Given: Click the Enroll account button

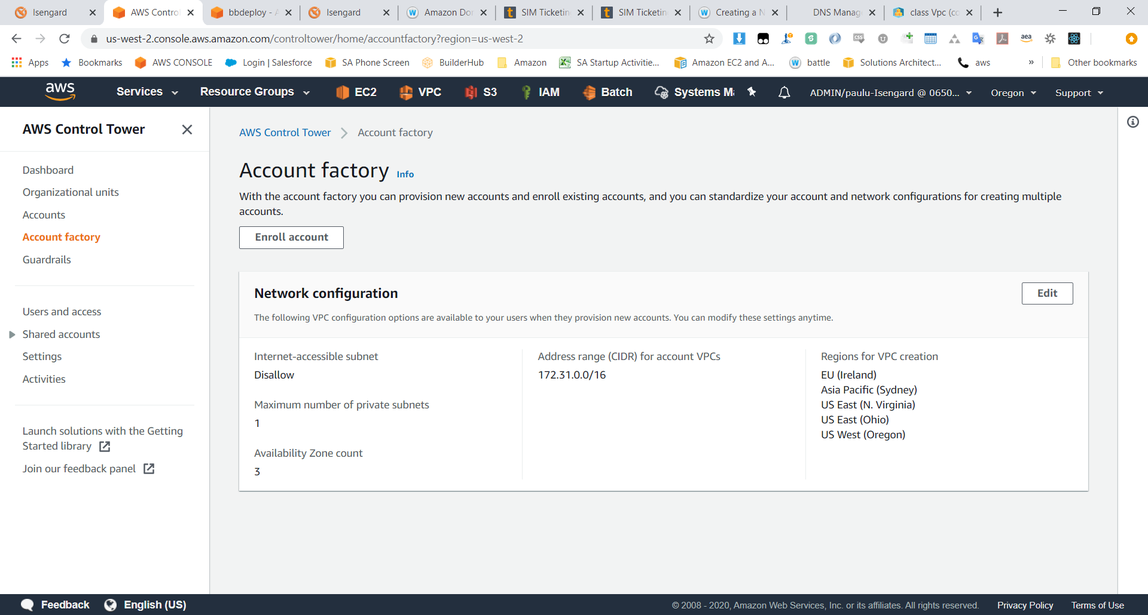Looking at the screenshot, I should [x=291, y=237].
